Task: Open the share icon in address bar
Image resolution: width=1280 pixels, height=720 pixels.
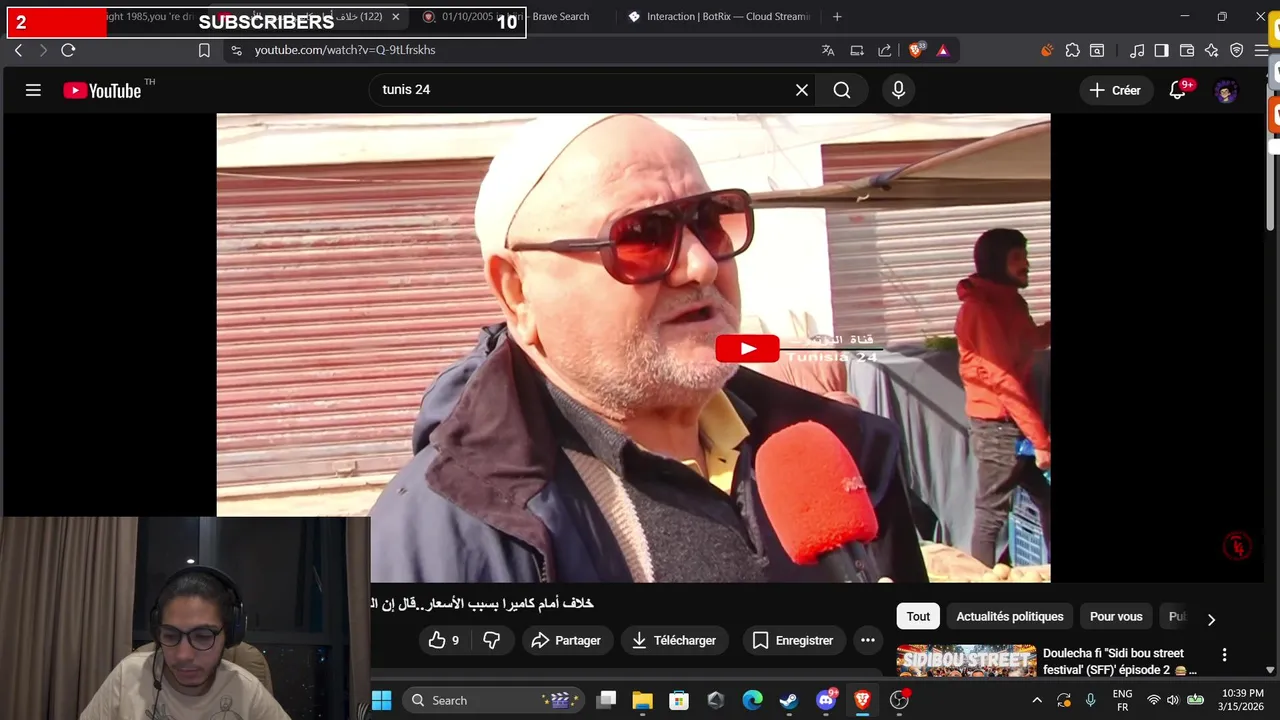Action: tap(885, 50)
